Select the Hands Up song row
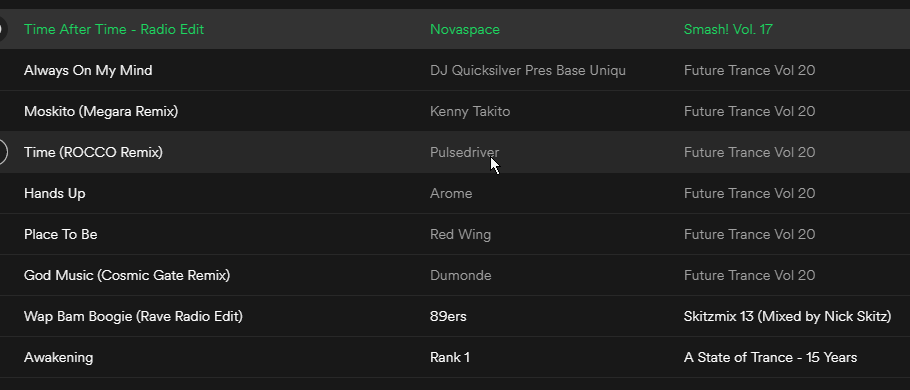 pos(455,193)
